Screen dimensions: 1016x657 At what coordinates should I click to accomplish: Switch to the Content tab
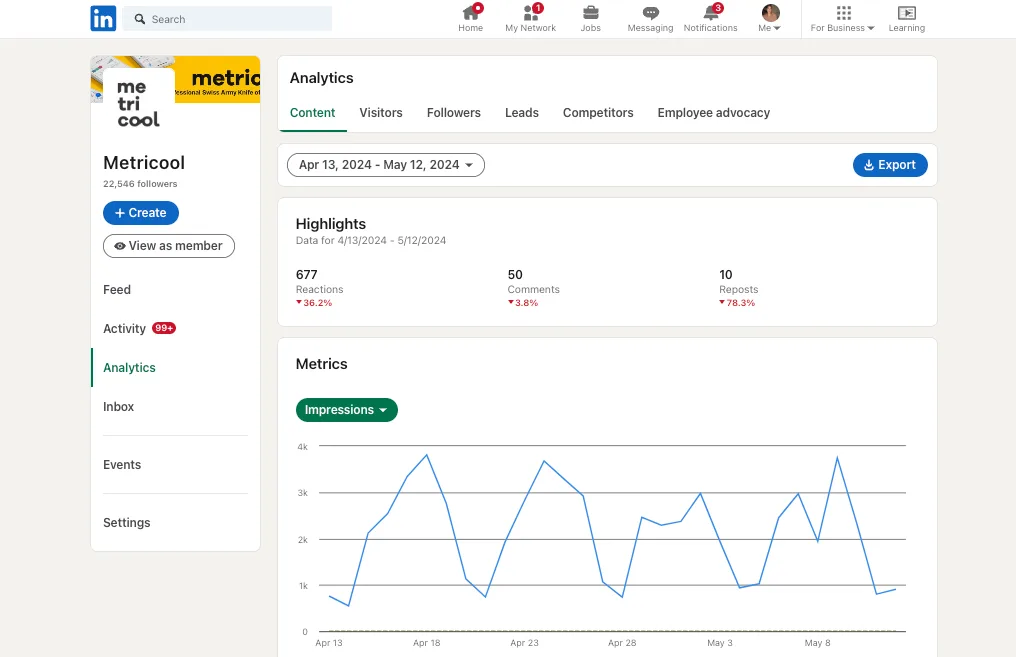pos(312,113)
